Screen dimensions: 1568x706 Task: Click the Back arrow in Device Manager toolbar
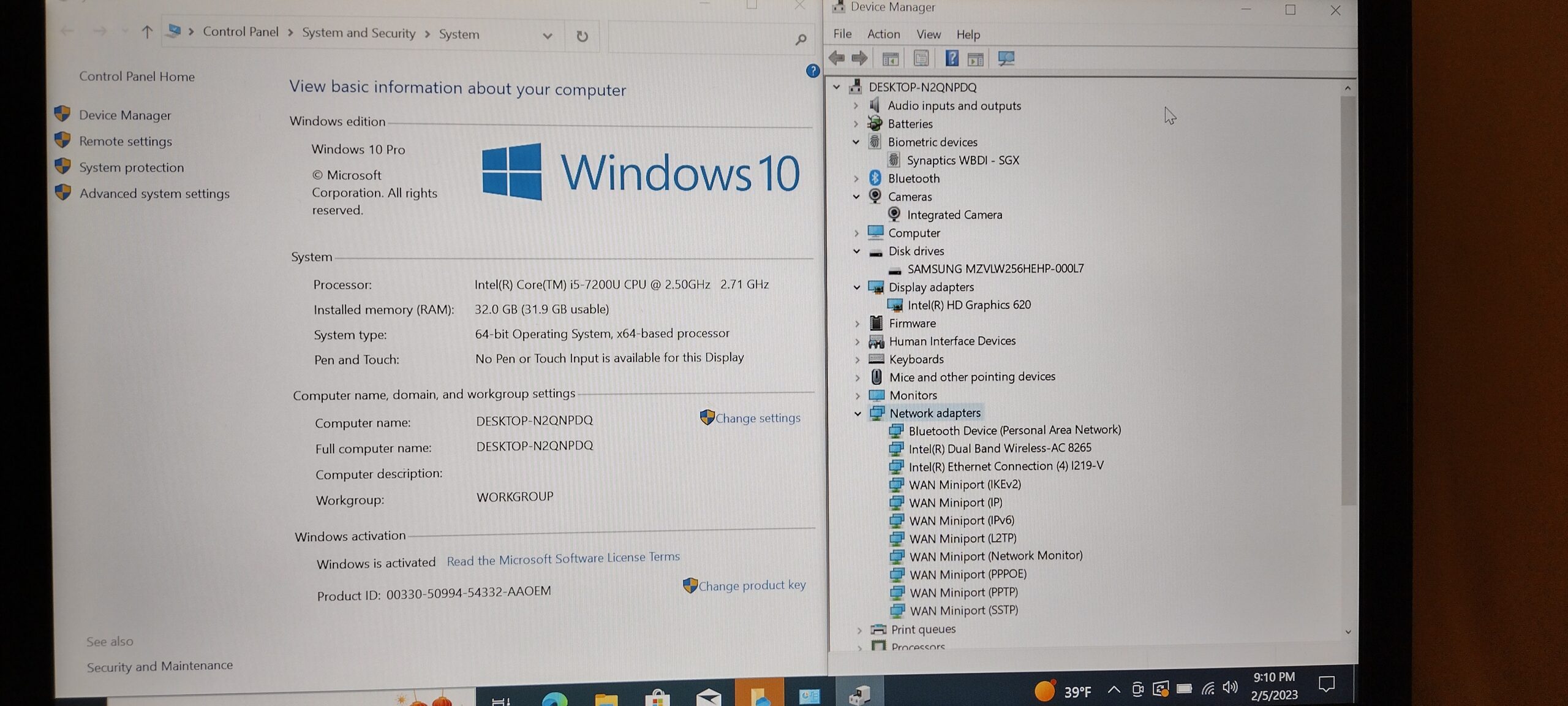pyautogui.click(x=837, y=58)
